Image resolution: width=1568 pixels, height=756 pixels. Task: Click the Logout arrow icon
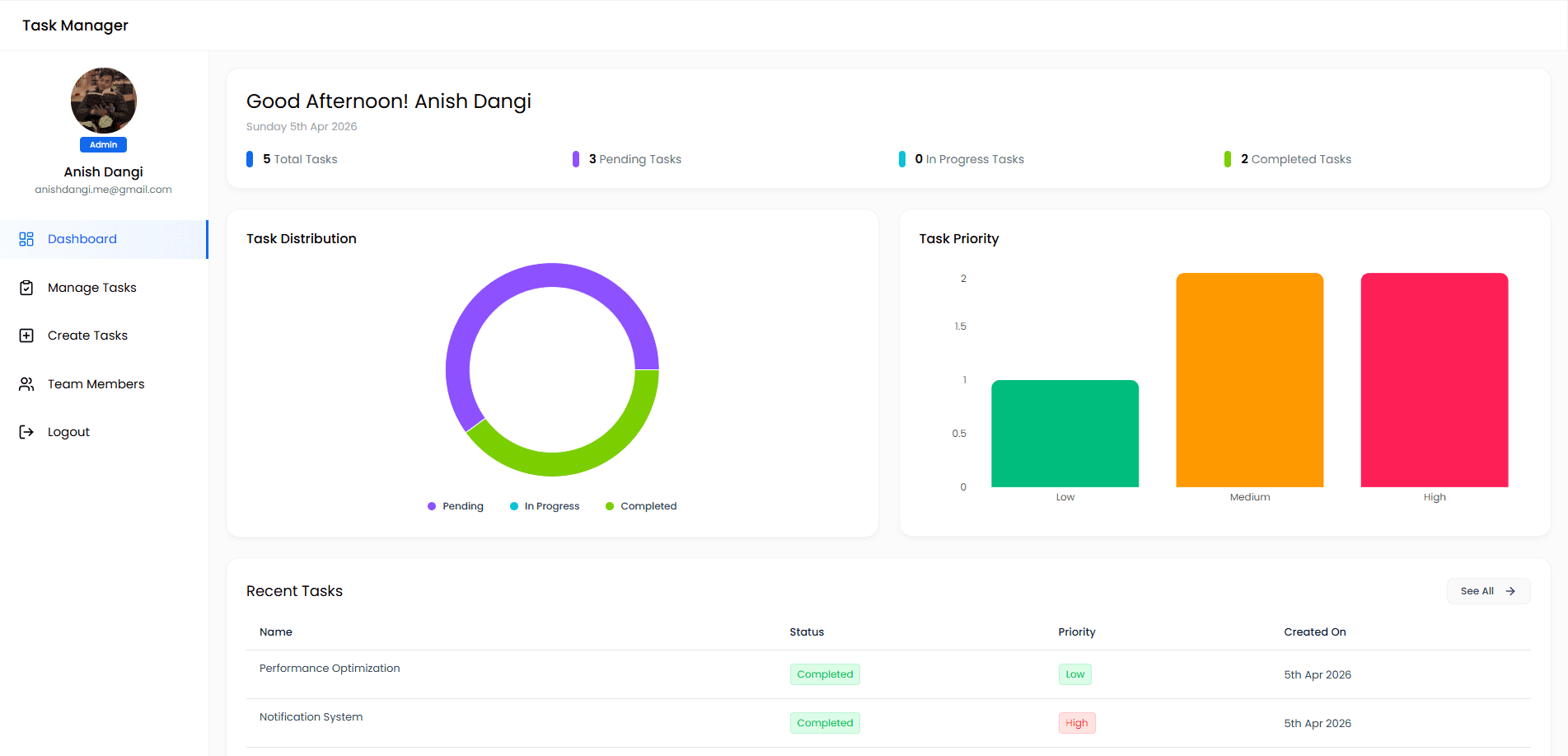click(x=26, y=432)
